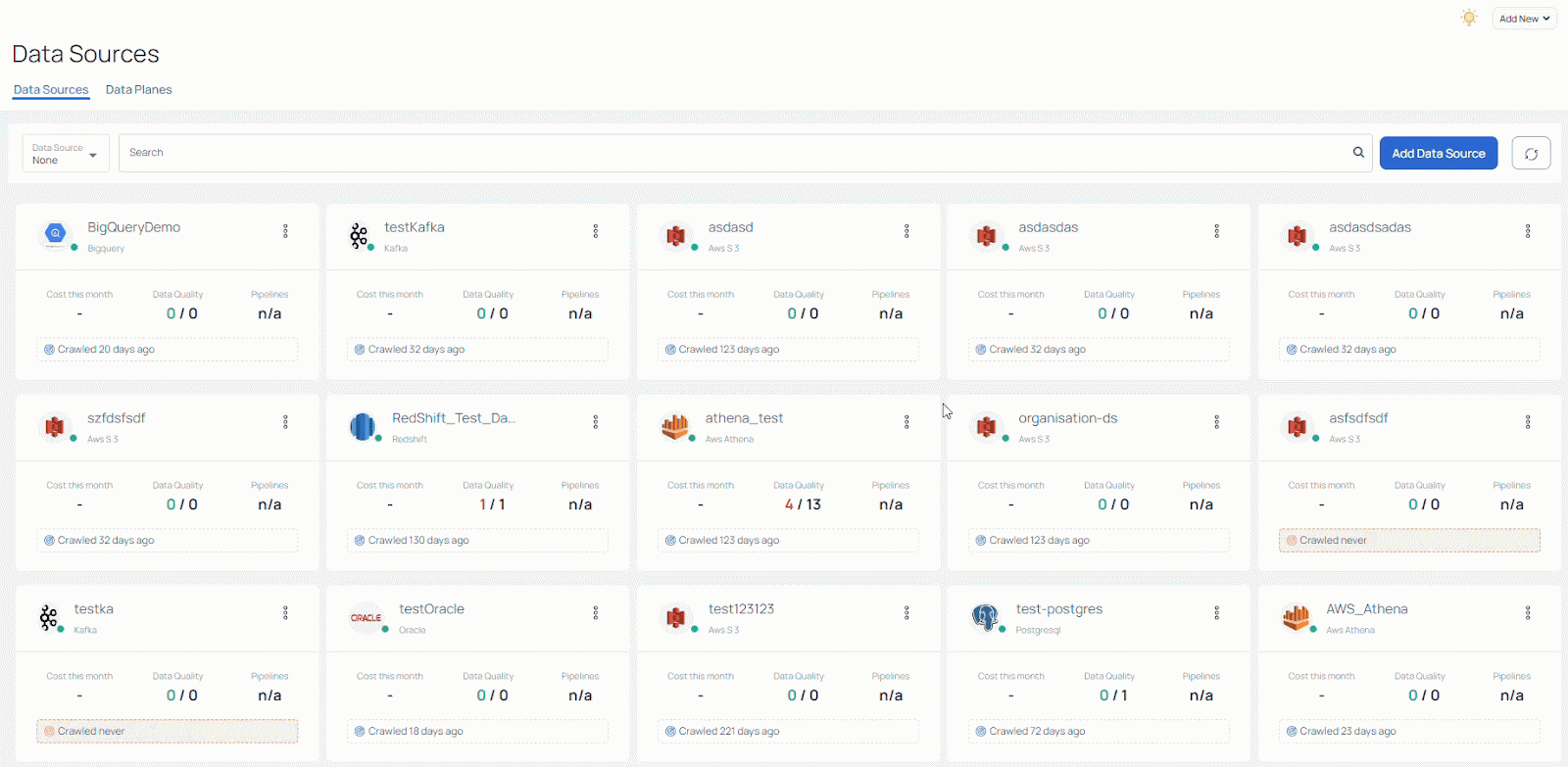
Task: Click the AWS_Athena logo icon
Action: (1297, 617)
